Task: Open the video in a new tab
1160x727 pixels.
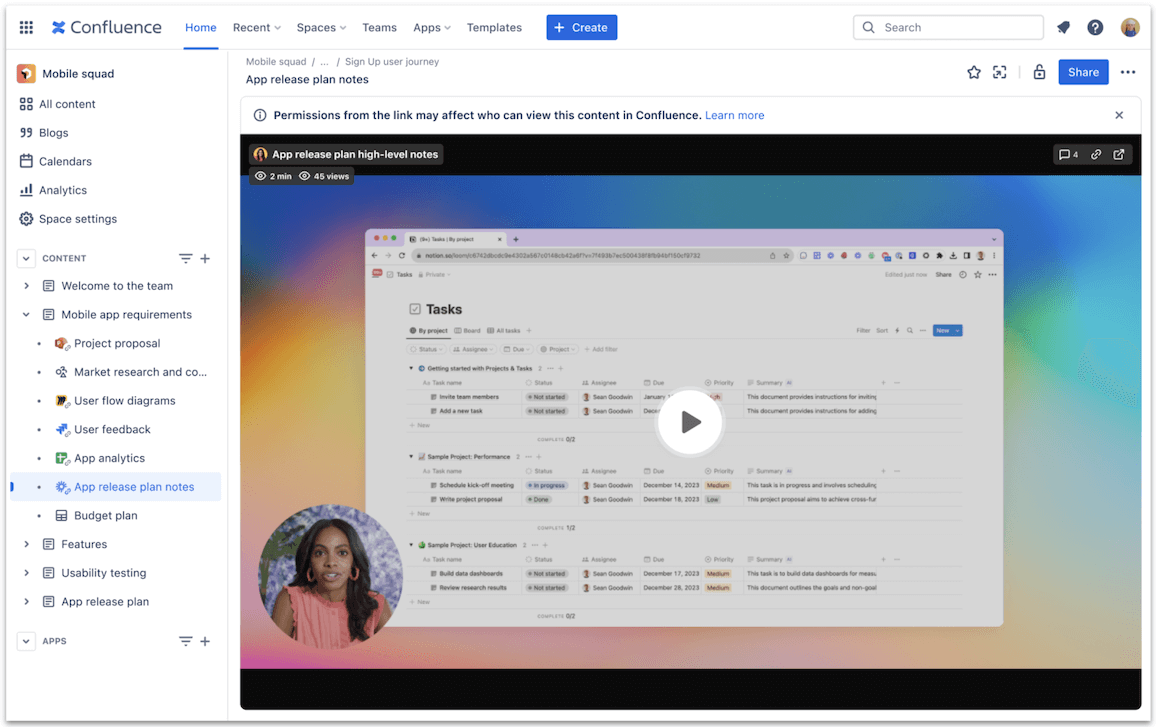Action: tap(1119, 154)
